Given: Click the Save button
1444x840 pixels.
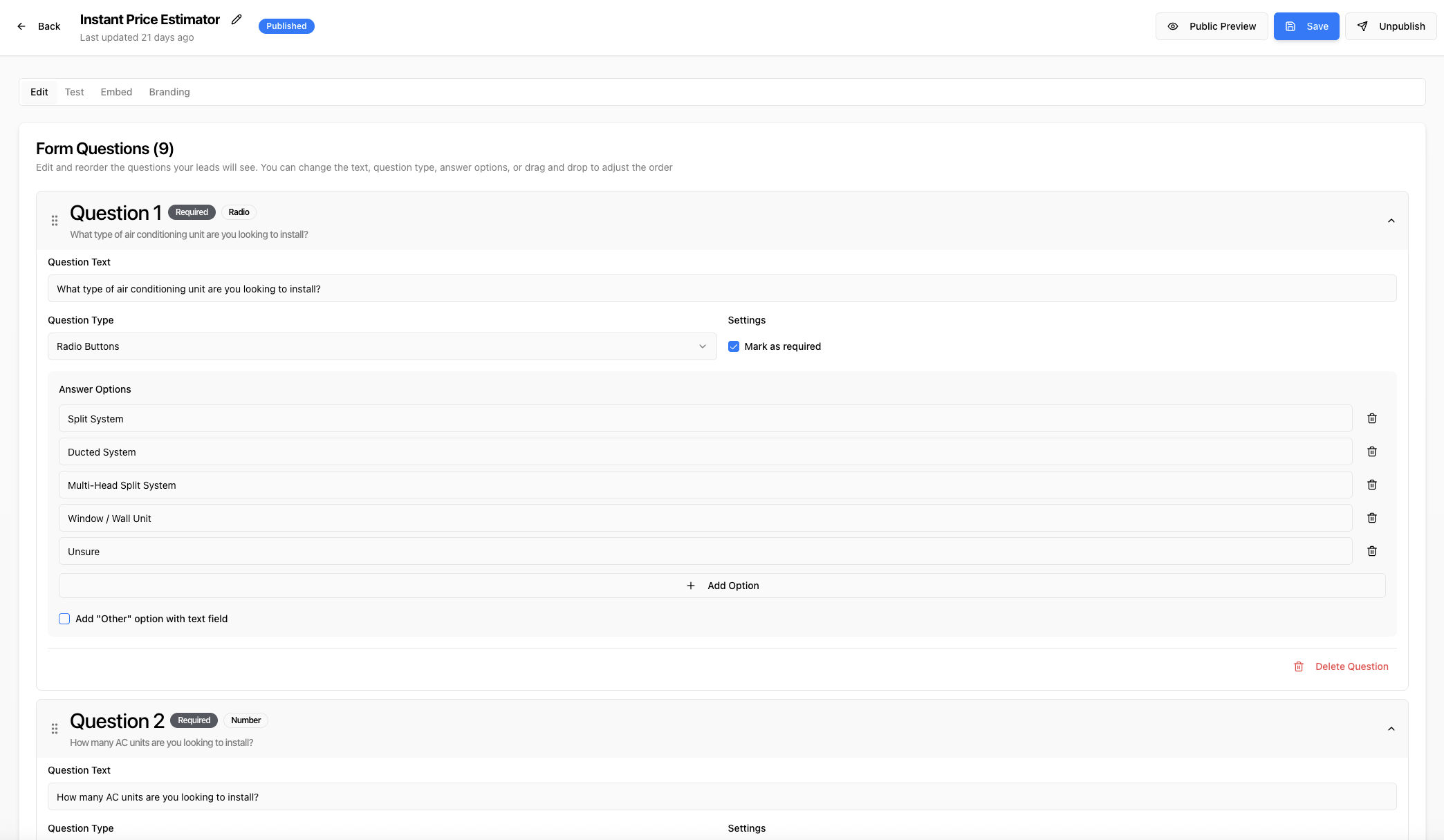Looking at the screenshot, I should [x=1306, y=26].
